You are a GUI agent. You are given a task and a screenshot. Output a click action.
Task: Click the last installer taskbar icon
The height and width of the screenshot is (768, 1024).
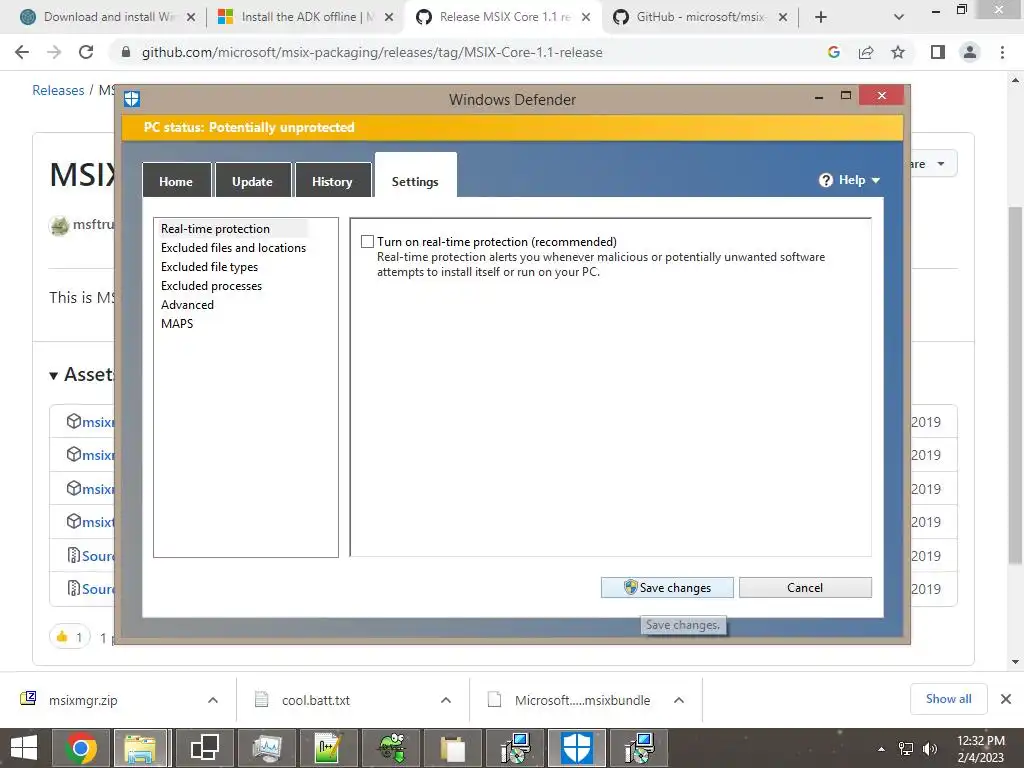(639, 748)
